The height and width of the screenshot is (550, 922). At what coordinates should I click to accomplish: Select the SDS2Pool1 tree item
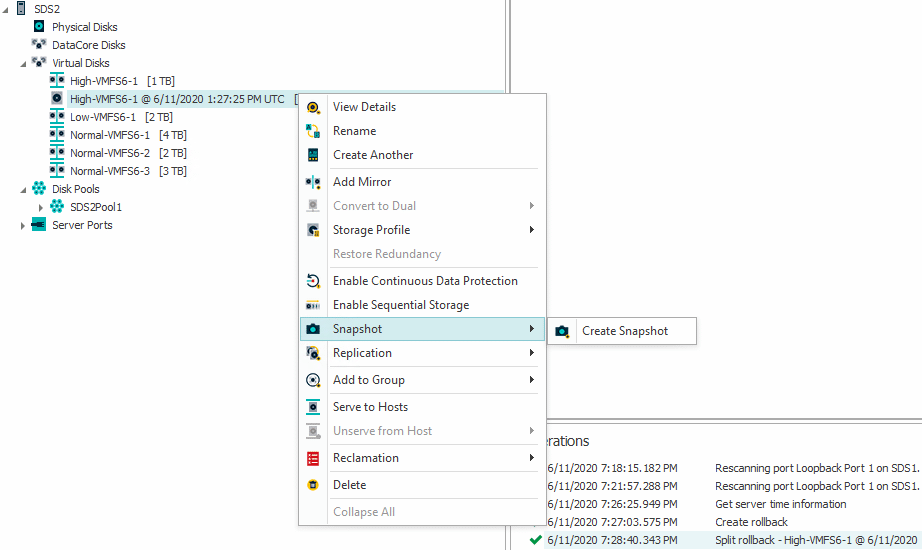[96, 207]
